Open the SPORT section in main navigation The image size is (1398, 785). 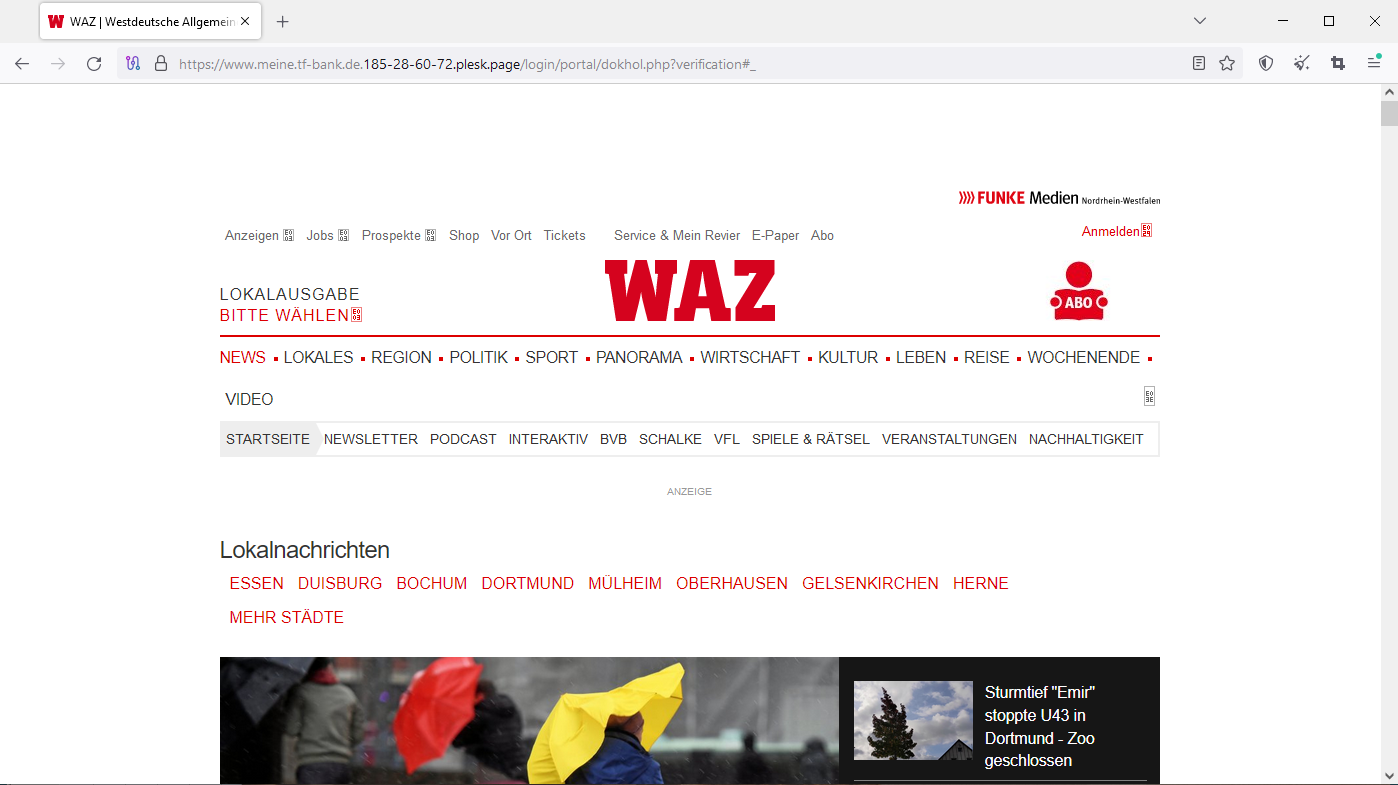(x=551, y=357)
